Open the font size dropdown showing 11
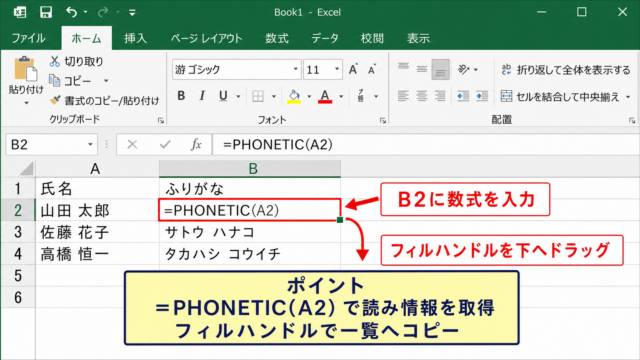Screen dimensions: 640x360 (337, 69)
